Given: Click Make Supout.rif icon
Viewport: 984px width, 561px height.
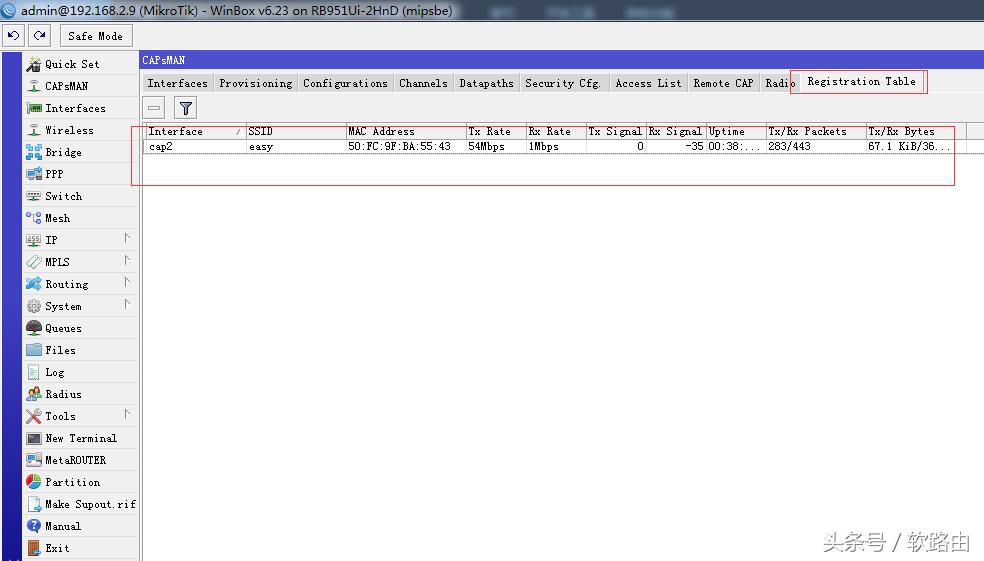Looking at the screenshot, I should 33,504.
